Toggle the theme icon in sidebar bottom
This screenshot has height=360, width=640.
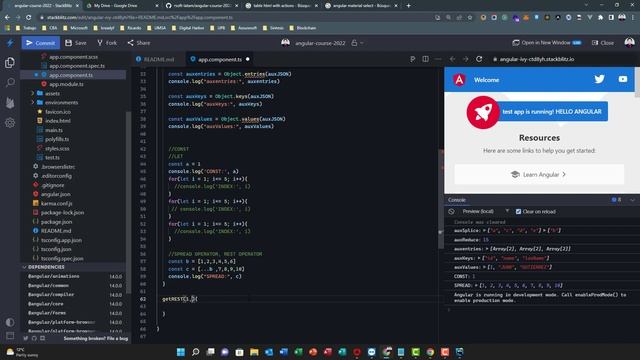click(10, 322)
